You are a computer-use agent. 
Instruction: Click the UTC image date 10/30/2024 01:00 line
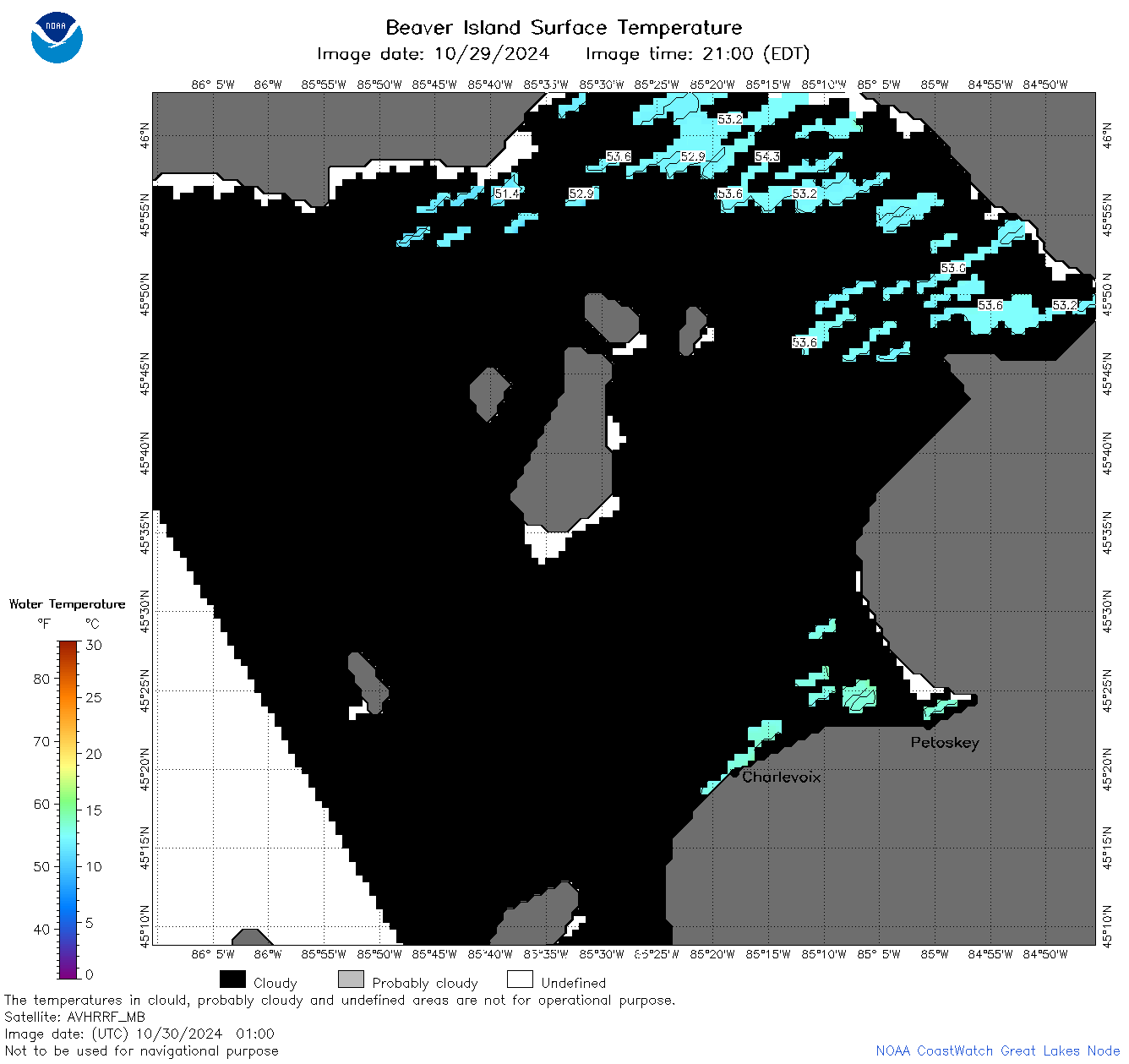click(x=139, y=1034)
